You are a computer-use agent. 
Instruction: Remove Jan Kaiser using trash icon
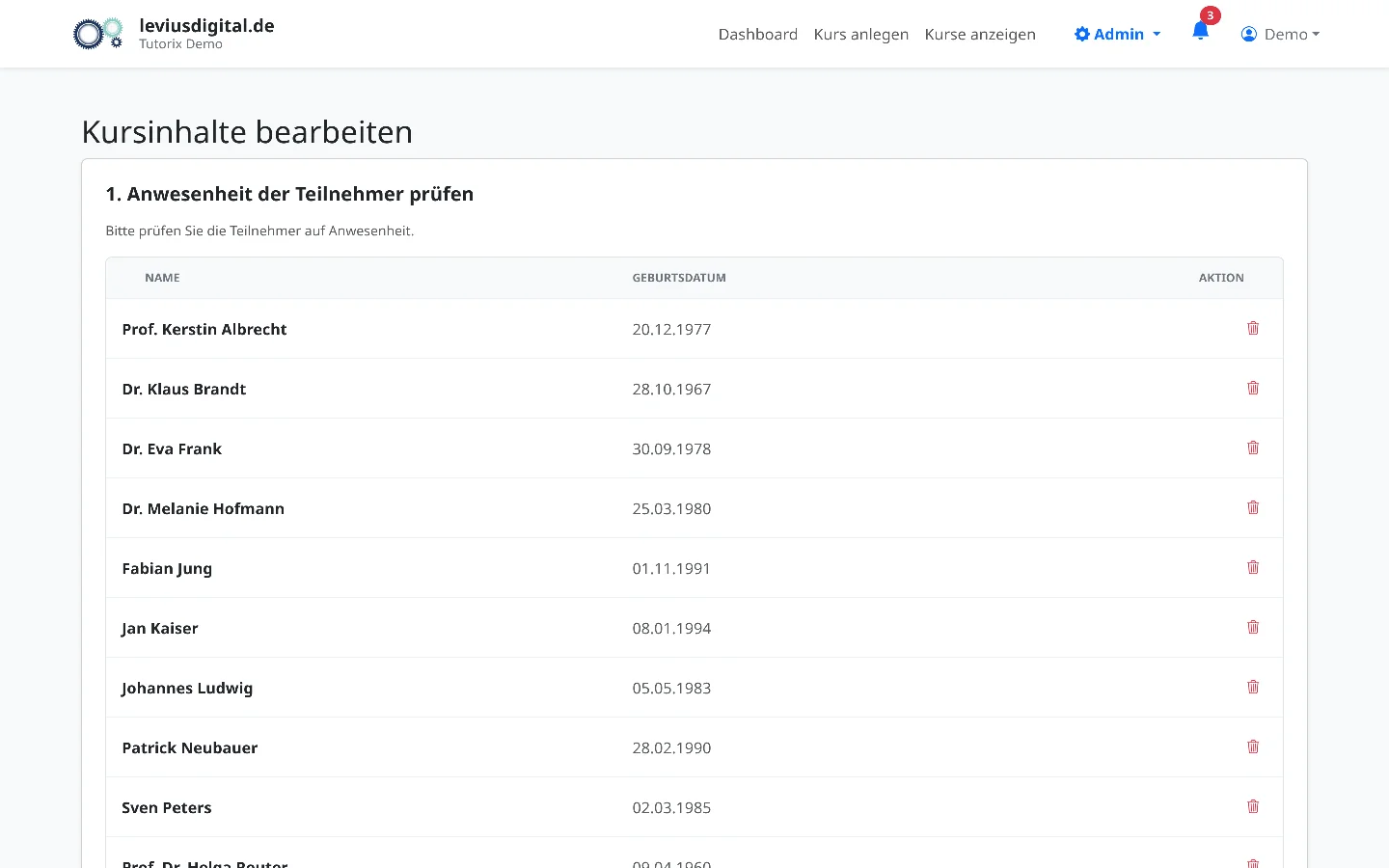click(x=1253, y=627)
